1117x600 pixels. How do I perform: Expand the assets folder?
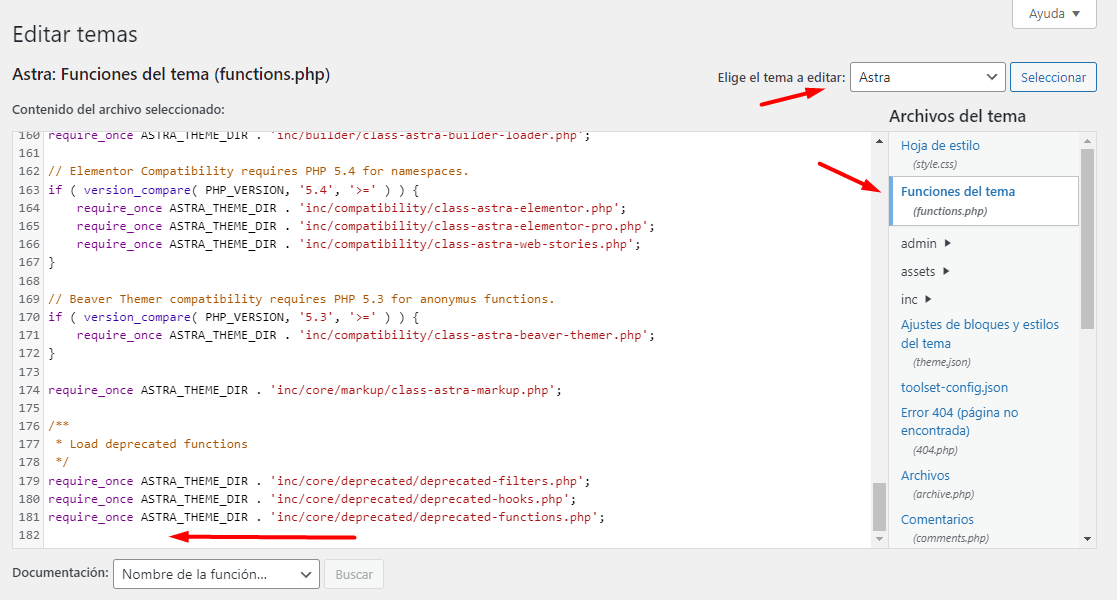pyautogui.click(x=925, y=271)
